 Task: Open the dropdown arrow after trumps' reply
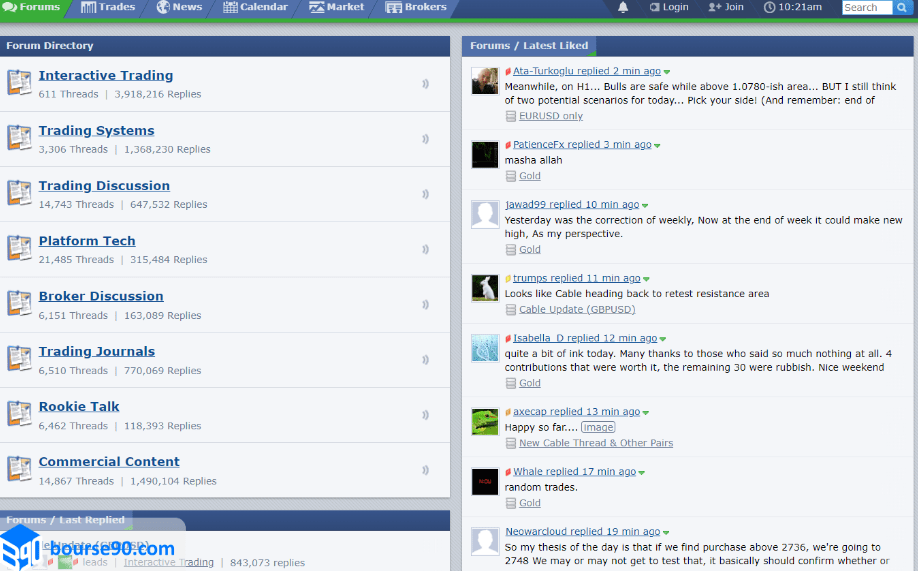pyautogui.click(x=647, y=279)
